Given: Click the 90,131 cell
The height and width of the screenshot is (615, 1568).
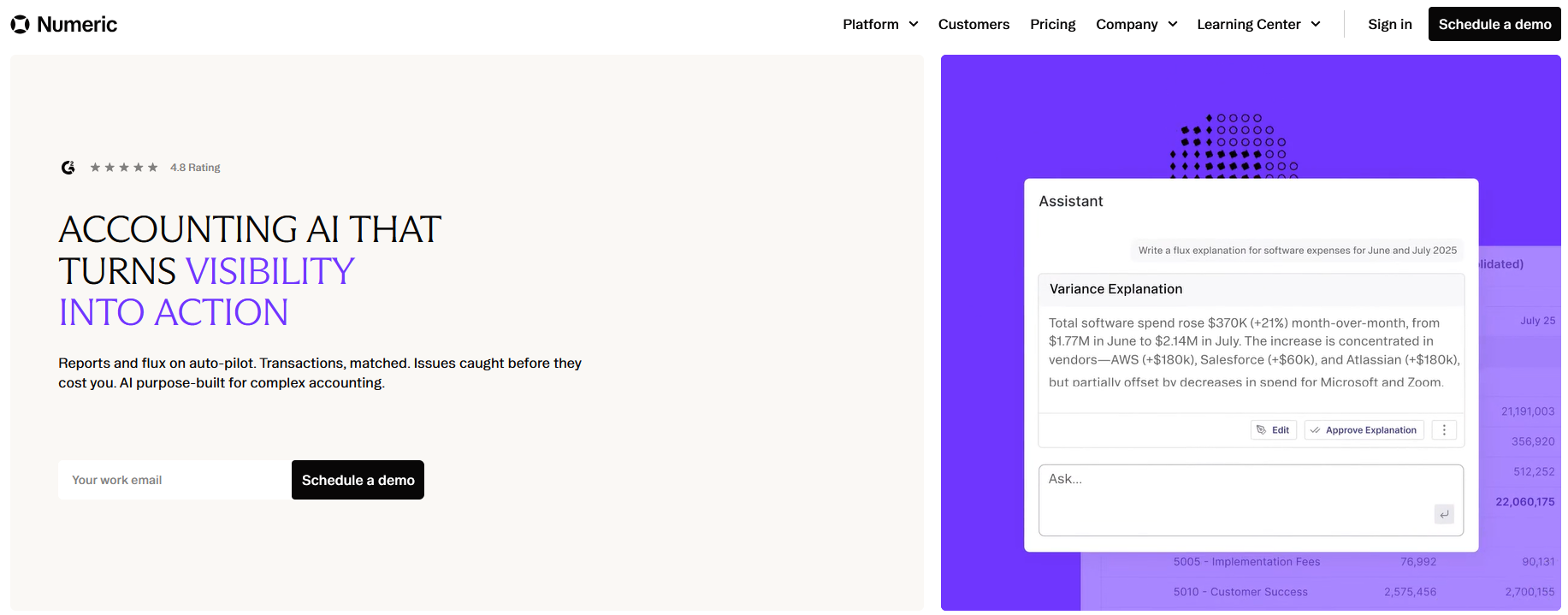Looking at the screenshot, I should click(1538, 562).
